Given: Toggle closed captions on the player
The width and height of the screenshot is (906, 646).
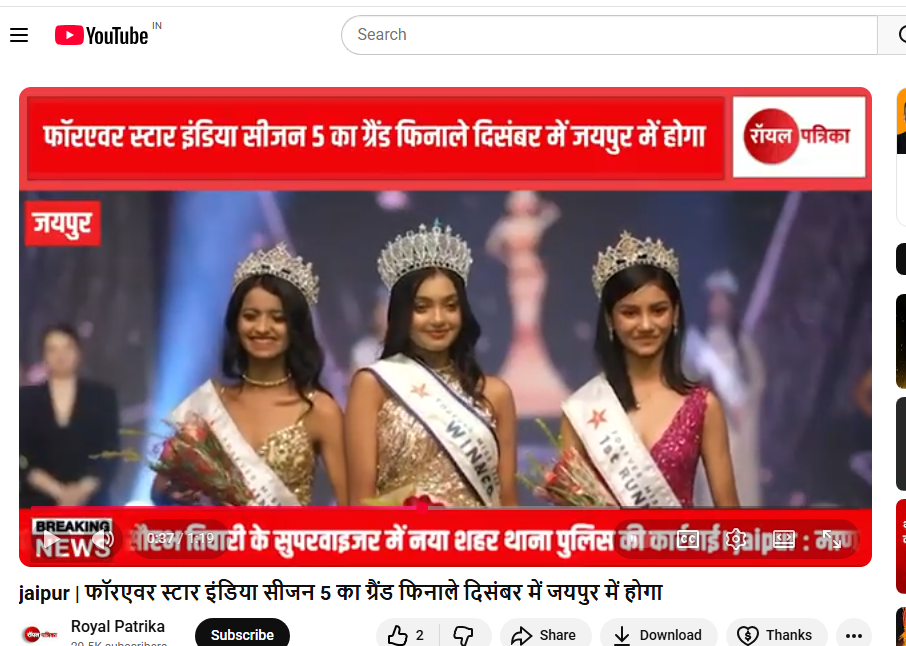Looking at the screenshot, I should tap(688, 539).
